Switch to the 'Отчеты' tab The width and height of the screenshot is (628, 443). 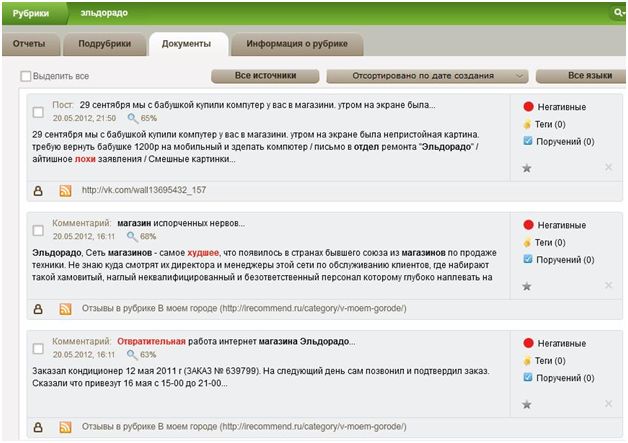point(29,44)
